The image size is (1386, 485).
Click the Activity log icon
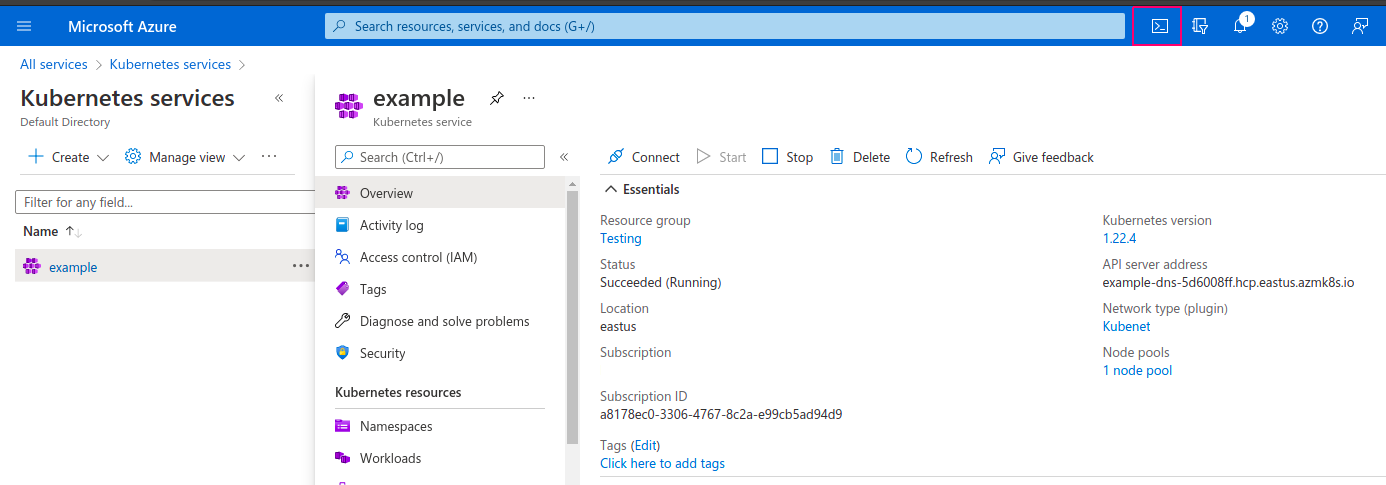342,225
